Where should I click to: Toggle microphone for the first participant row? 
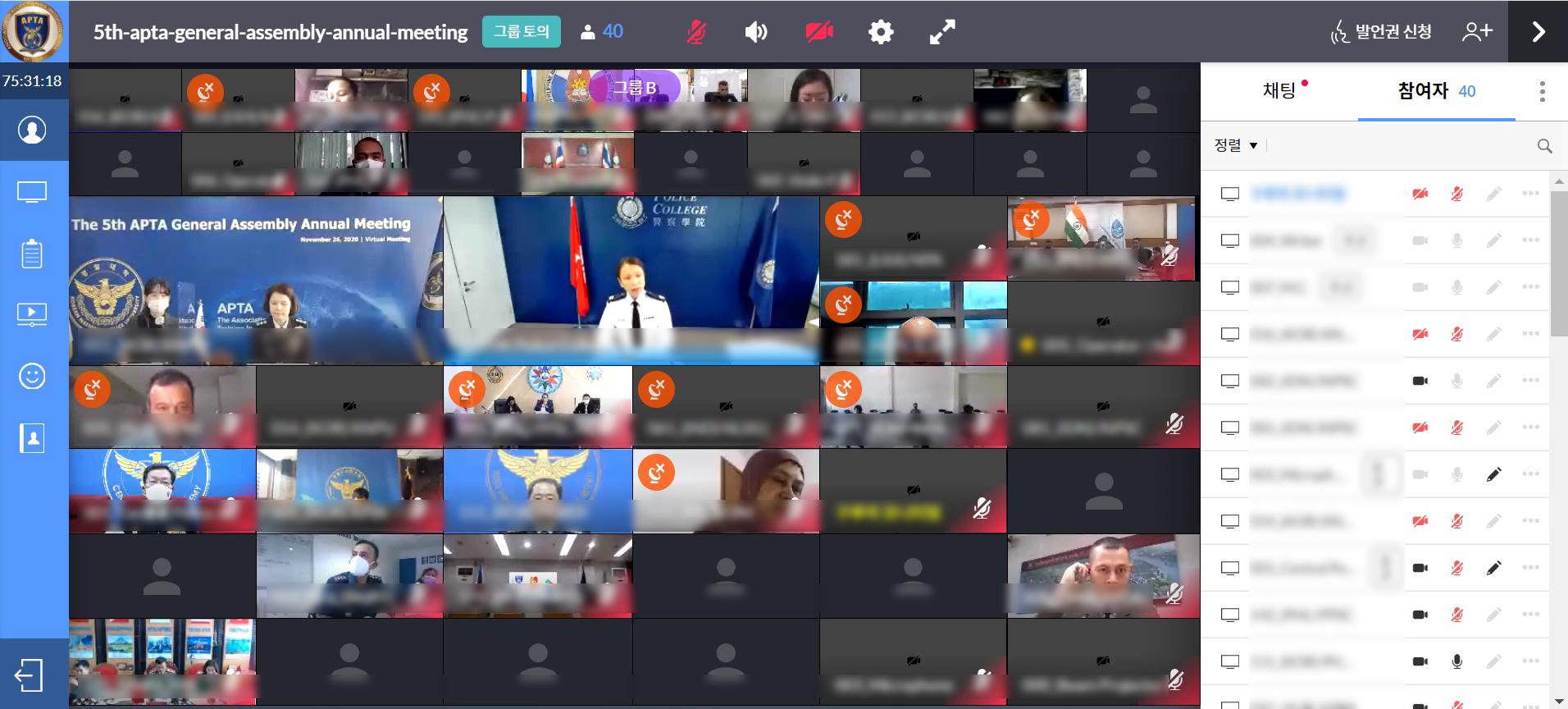click(1457, 194)
